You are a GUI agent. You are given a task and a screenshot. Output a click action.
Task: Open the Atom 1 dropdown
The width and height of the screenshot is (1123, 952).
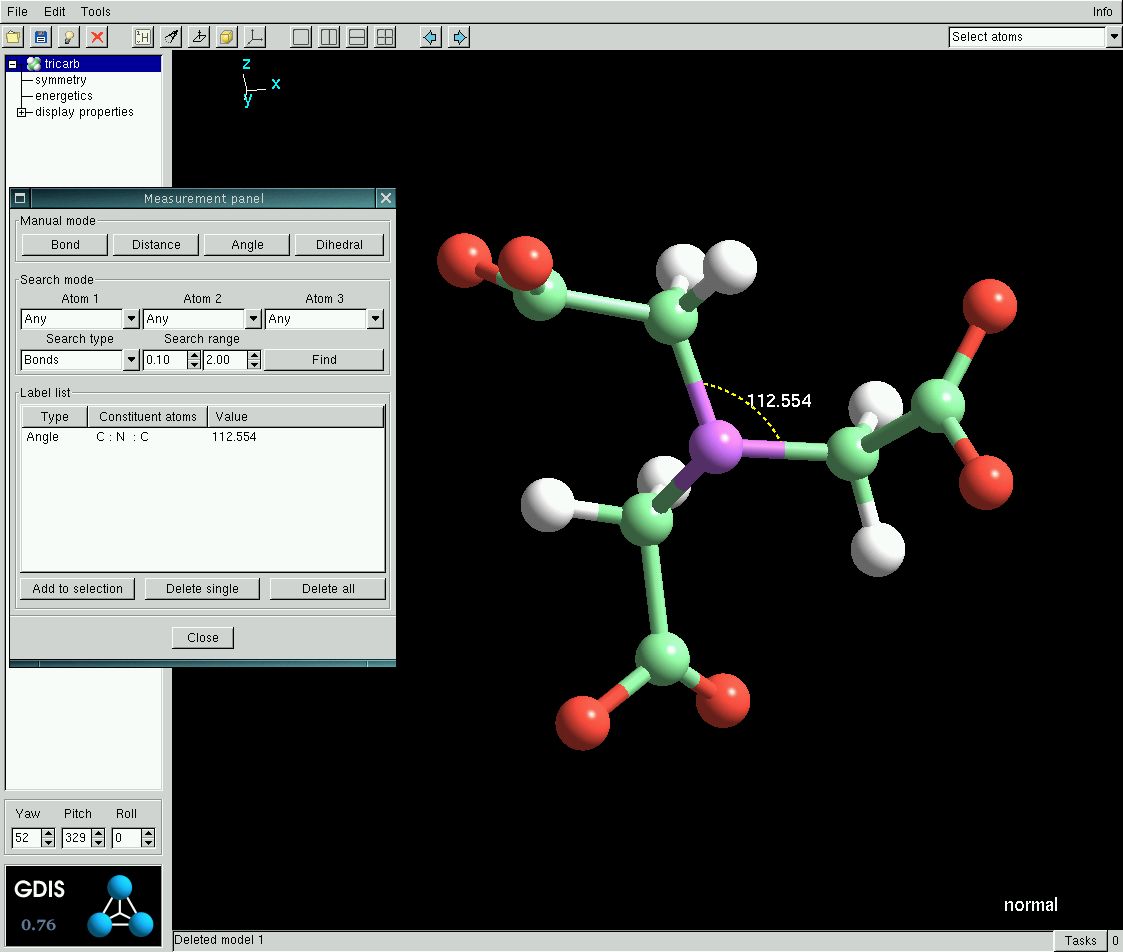(130, 319)
